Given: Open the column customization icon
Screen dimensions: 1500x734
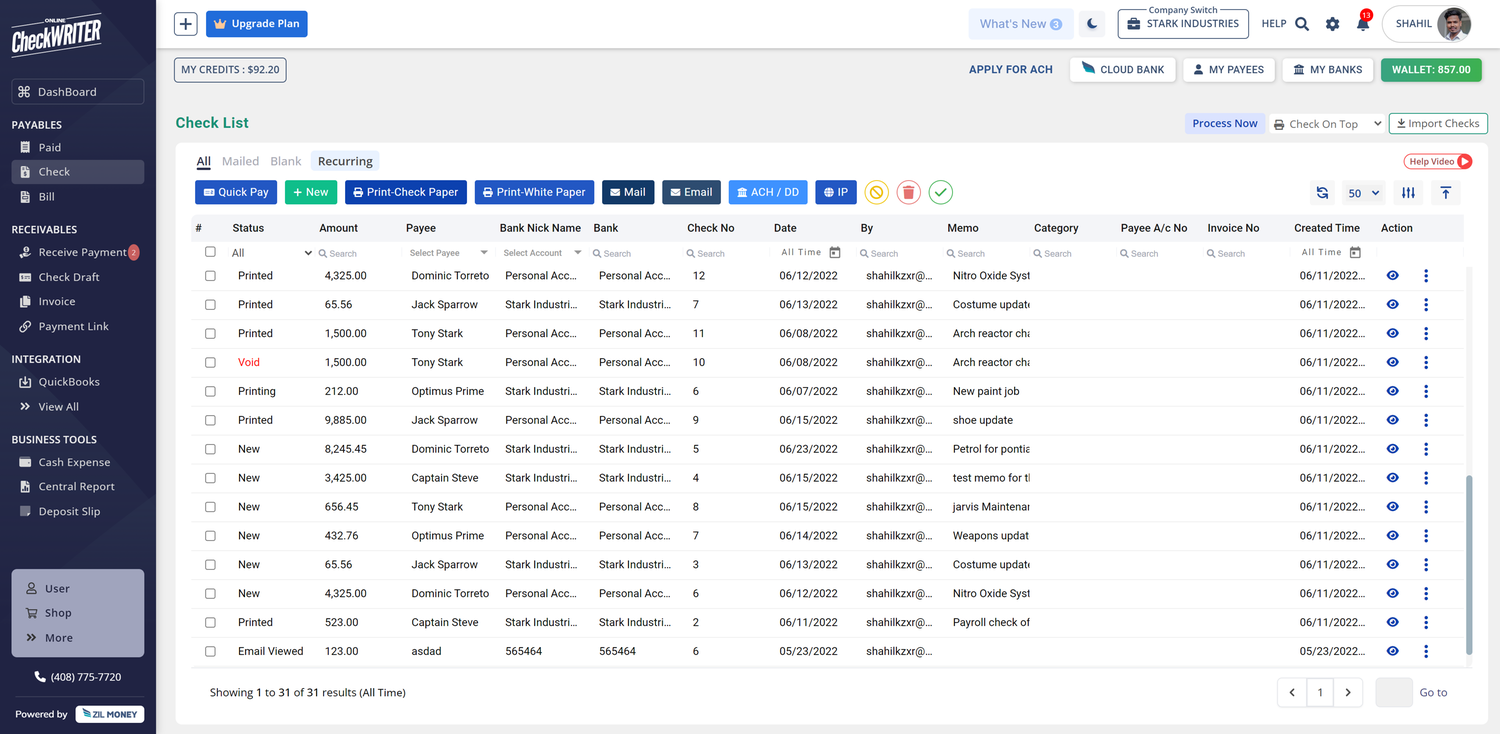Looking at the screenshot, I should 1409,192.
